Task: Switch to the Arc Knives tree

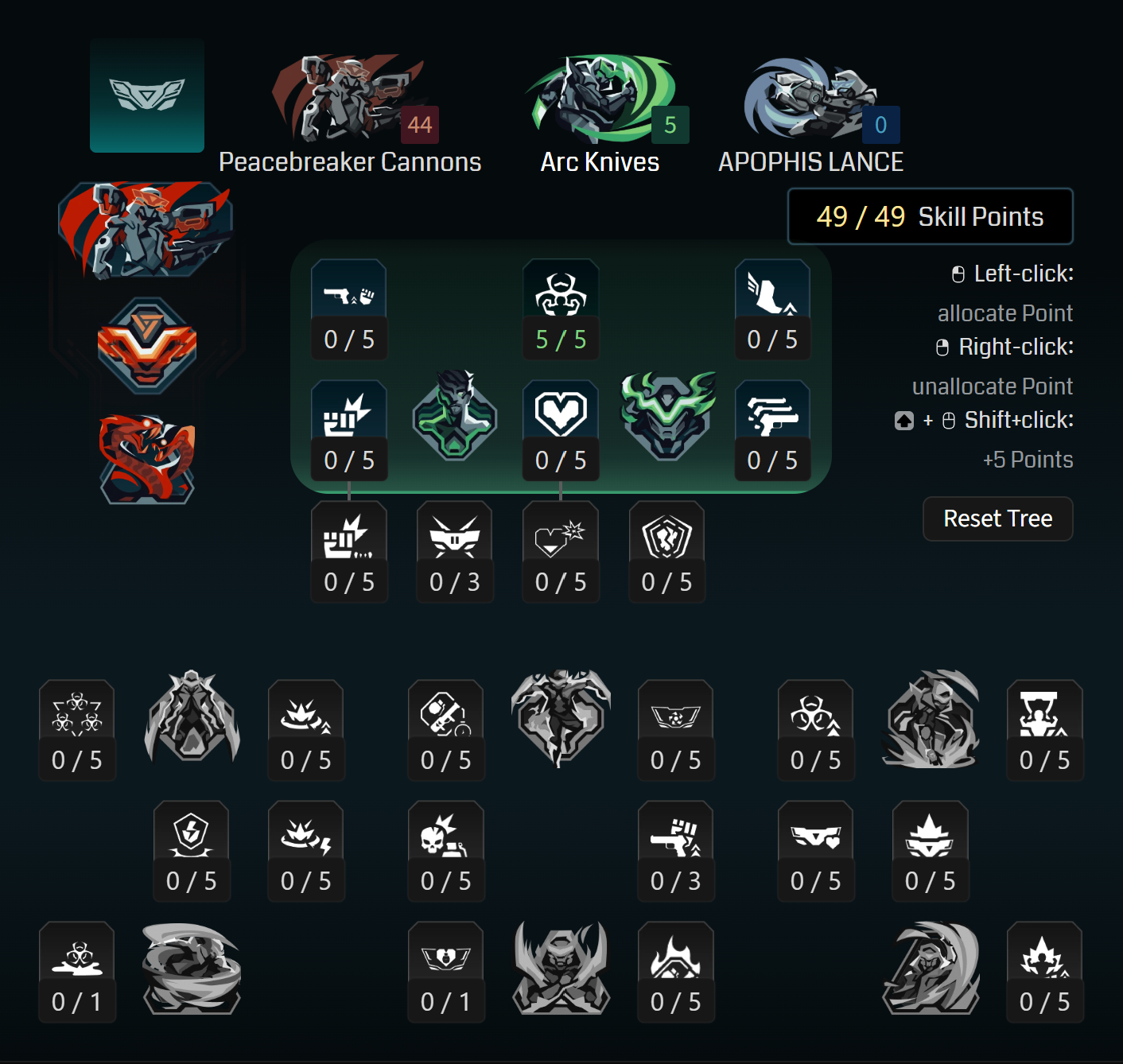Action: point(600,114)
